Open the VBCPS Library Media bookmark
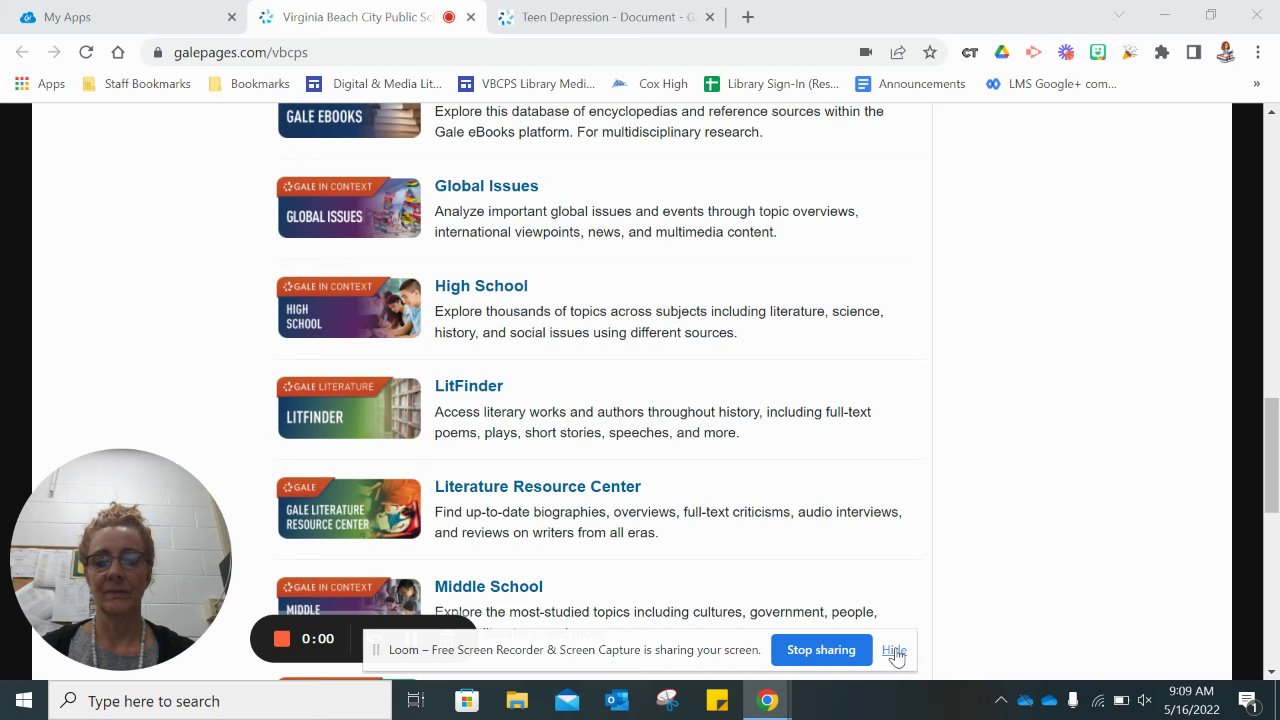This screenshot has width=1280, height=720. tap(526, 84)
